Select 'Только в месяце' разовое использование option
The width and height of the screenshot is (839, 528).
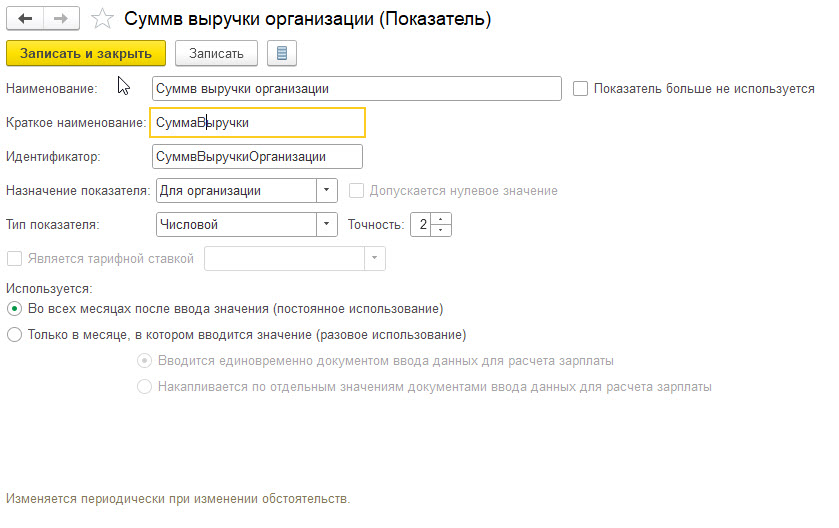[x=14, y=335]
